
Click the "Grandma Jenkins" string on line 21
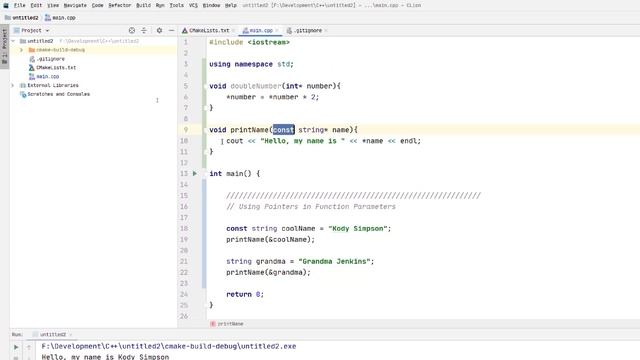[x=334, y=261]
